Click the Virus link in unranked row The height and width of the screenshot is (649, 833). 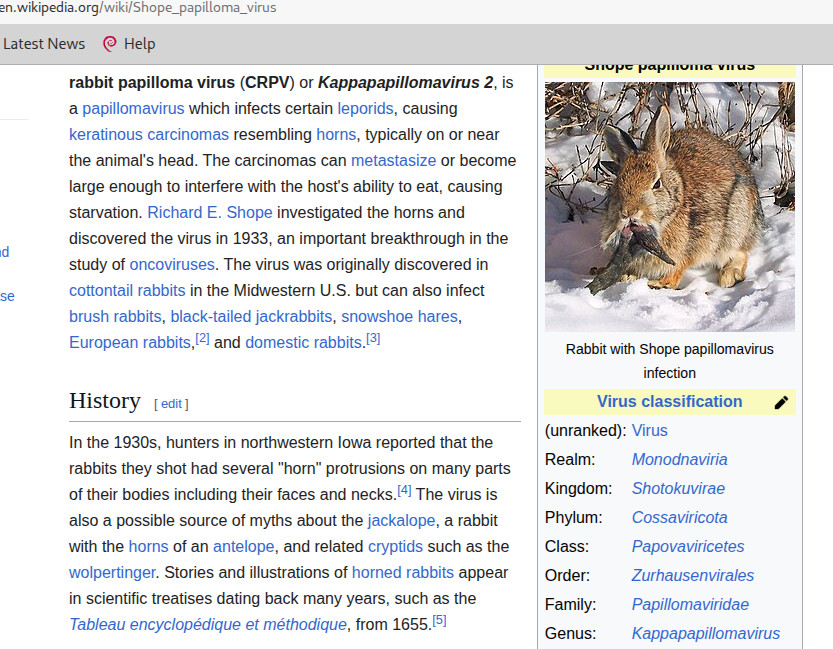(649, 431)
